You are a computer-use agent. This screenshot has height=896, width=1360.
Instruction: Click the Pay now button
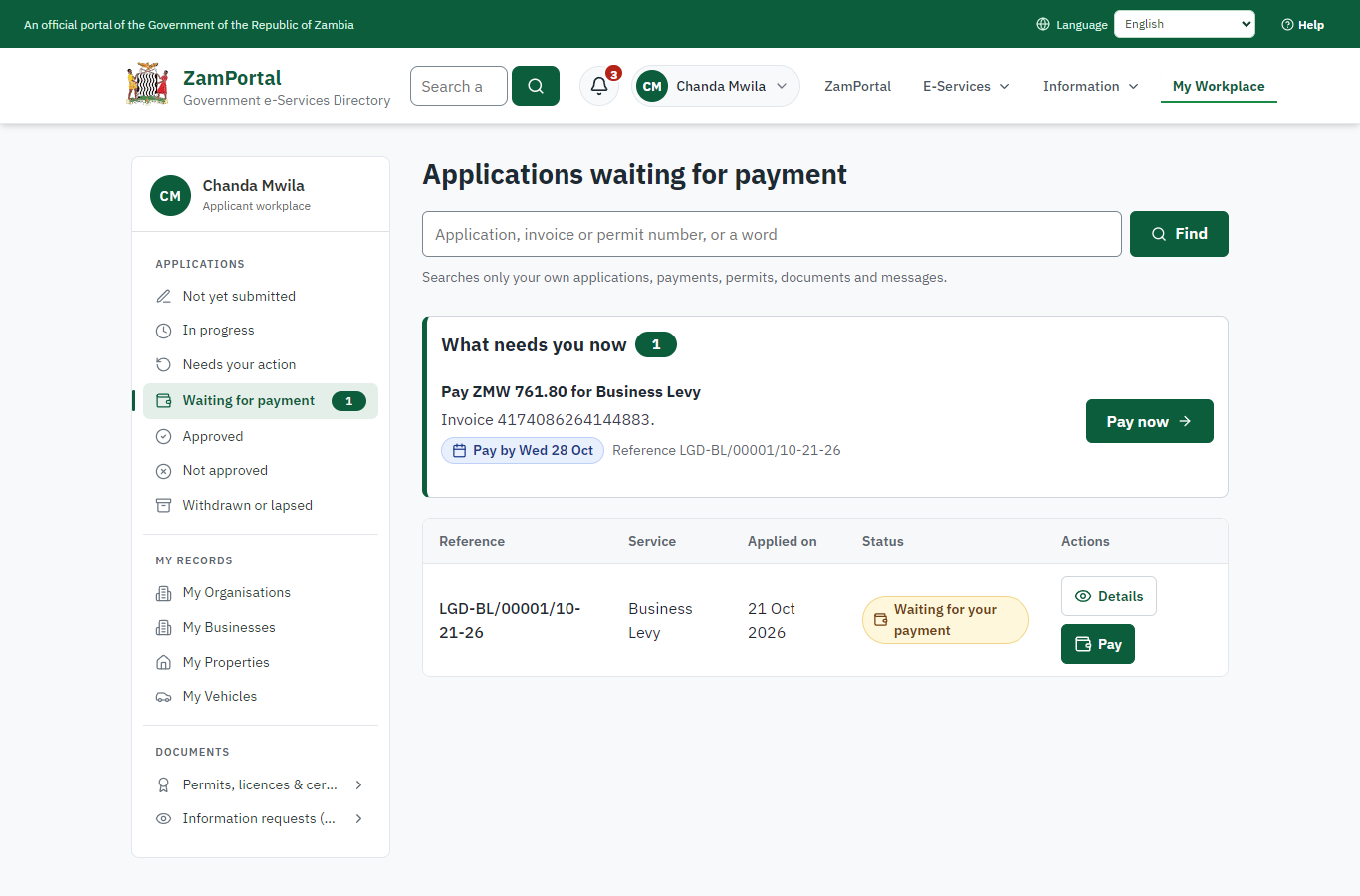[1150, 421]
